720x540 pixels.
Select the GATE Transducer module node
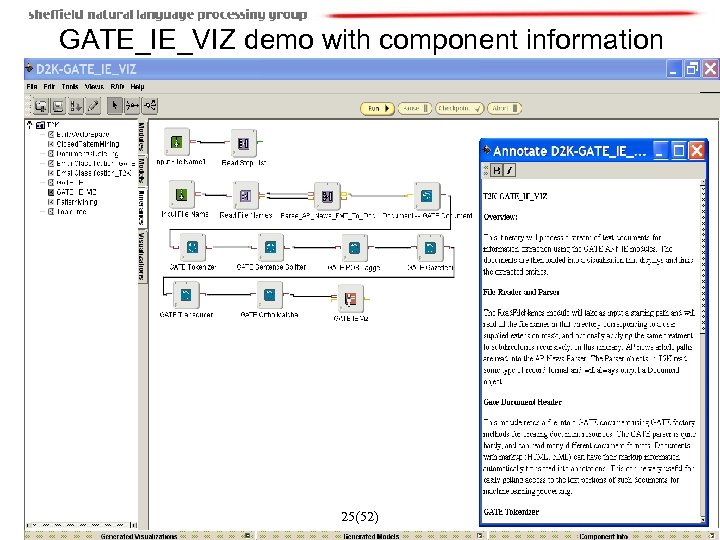click(186, 295)
